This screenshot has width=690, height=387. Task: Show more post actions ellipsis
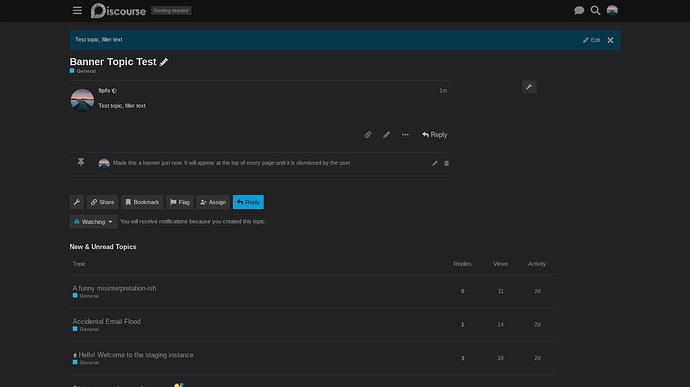[x=405, y=135]
